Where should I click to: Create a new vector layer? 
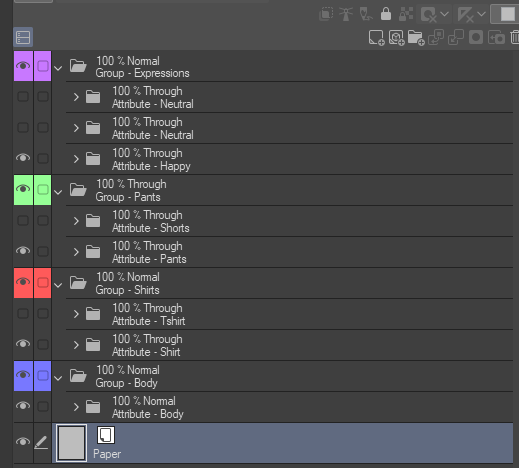click(x=396, y=37)
